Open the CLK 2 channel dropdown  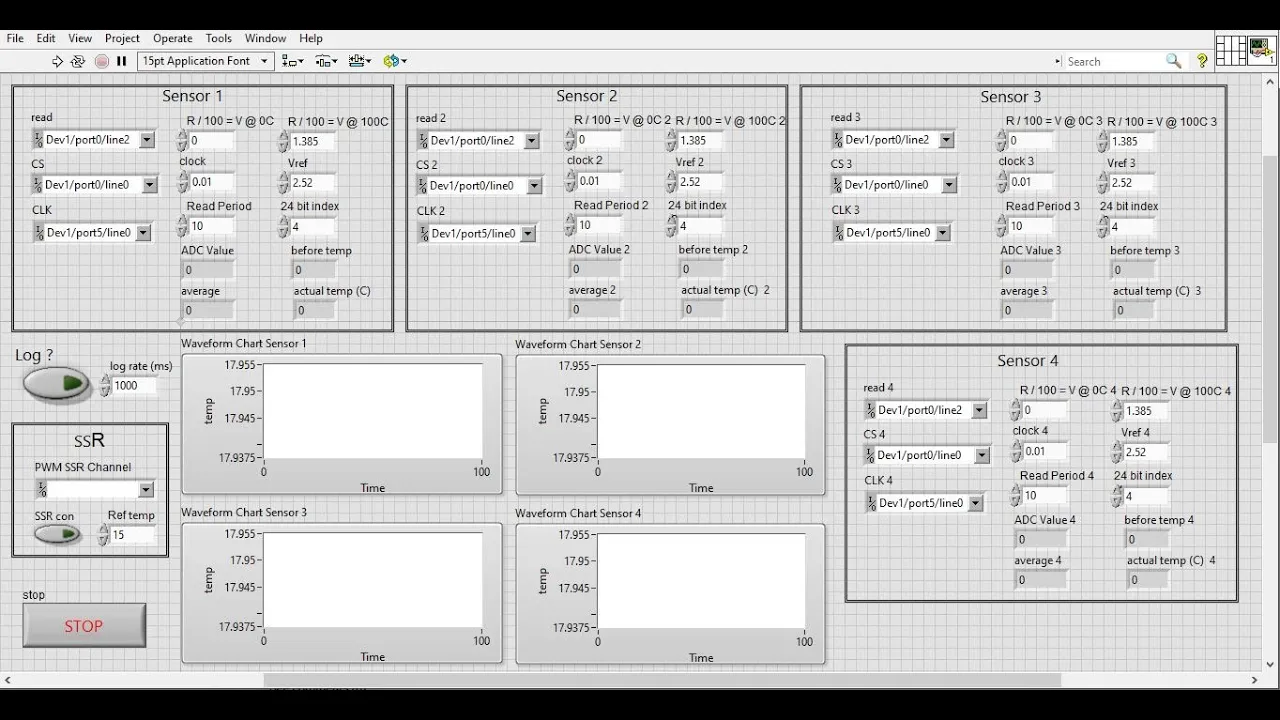[x=528, y=234]
